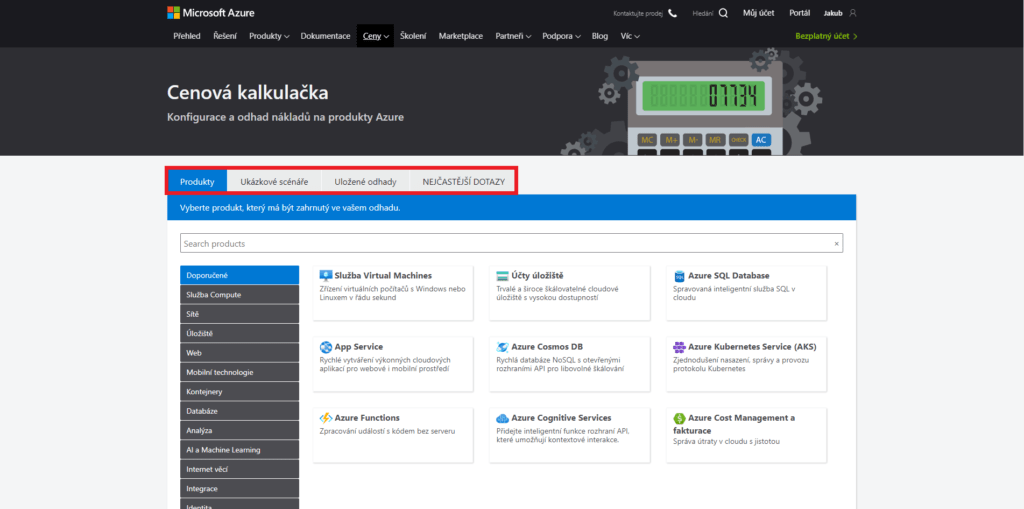Screen dimensions: 1024x509
Task: Select the Databáze category in sidebar
Action: 240,411
